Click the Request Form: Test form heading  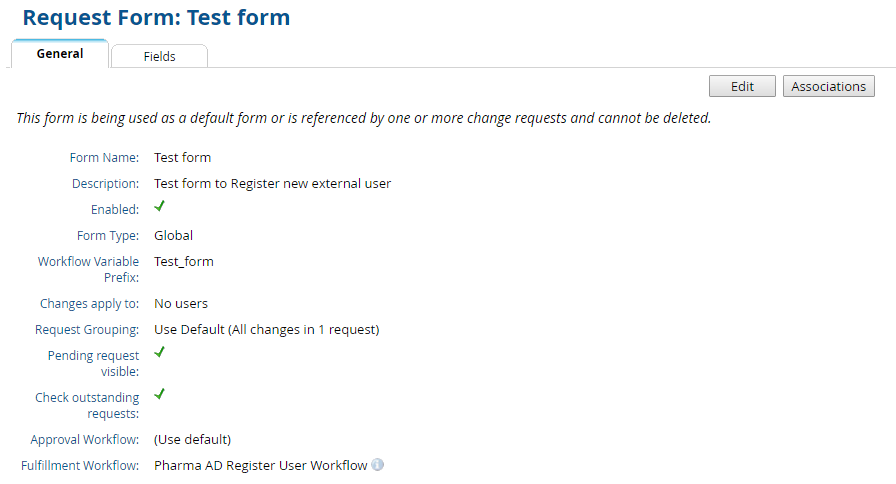pyautogui.click(x=156, y=18)
